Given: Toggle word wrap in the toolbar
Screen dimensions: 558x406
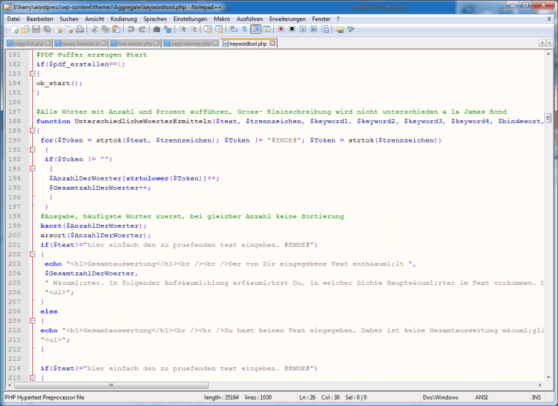Looking at the screenshot, I should tap(234, 30).
